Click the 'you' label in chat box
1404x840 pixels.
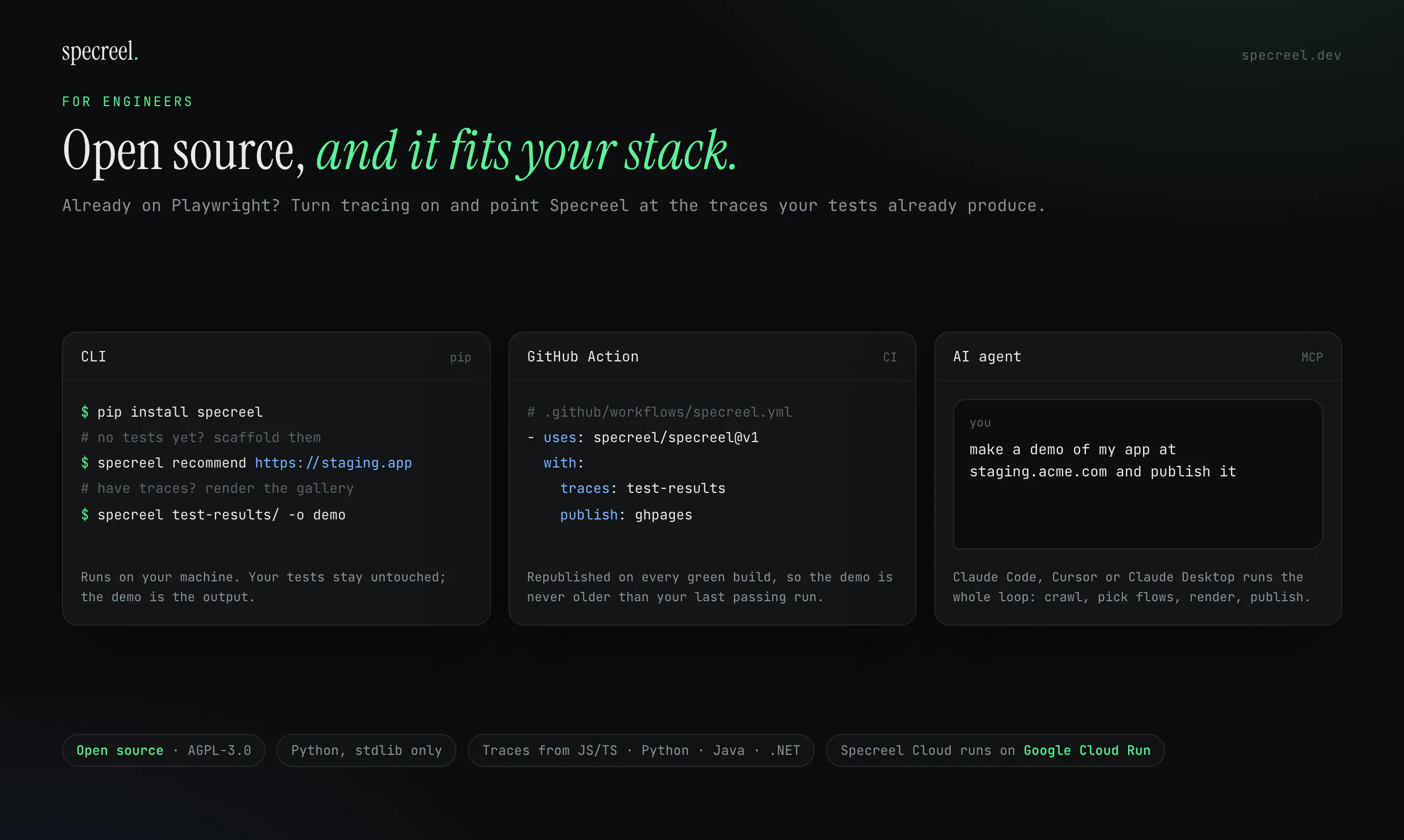(x=980, y=423)
